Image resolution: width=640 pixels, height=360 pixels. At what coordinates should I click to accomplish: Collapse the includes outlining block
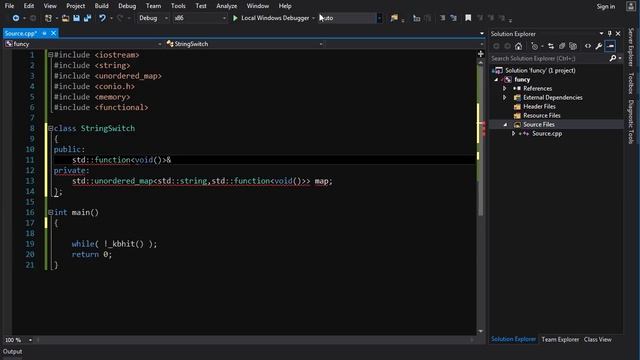point(51,55)
